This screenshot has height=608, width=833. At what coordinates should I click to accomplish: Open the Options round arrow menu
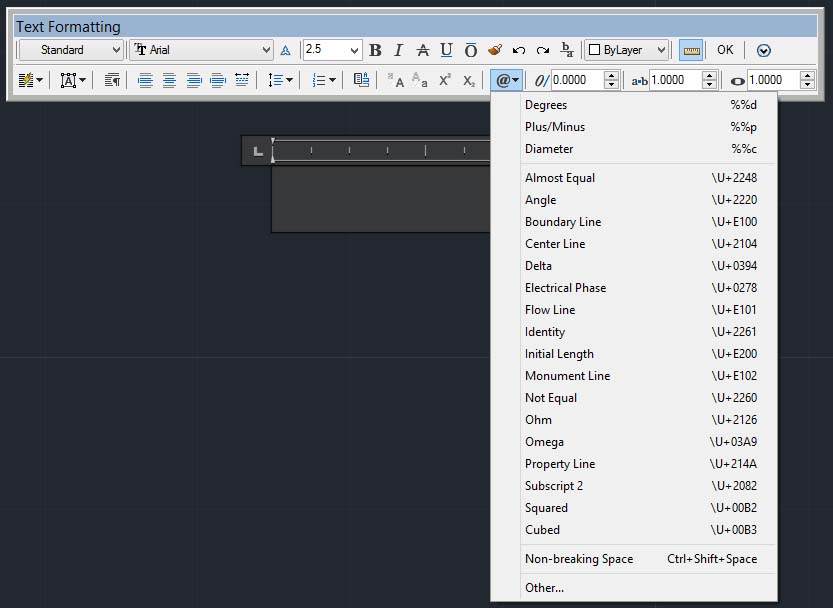(763, 50)
